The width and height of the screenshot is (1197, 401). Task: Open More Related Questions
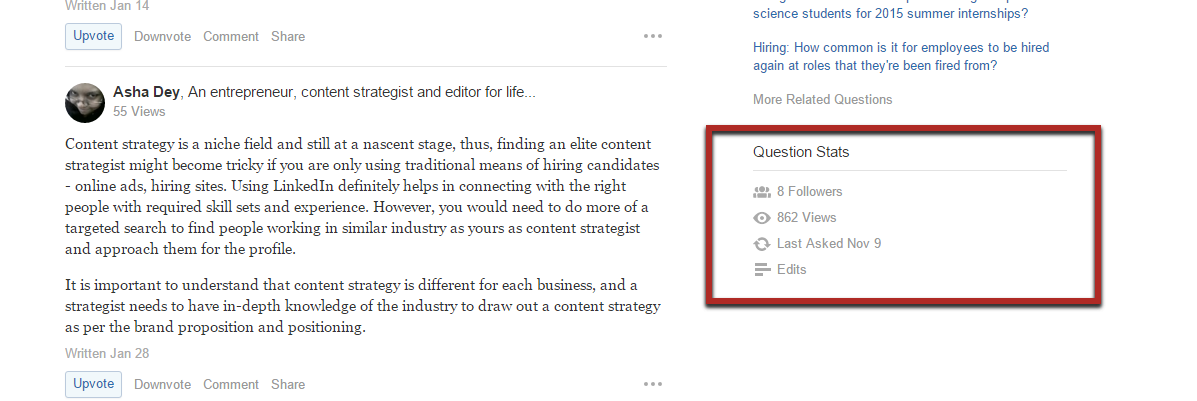coord(822,100)
